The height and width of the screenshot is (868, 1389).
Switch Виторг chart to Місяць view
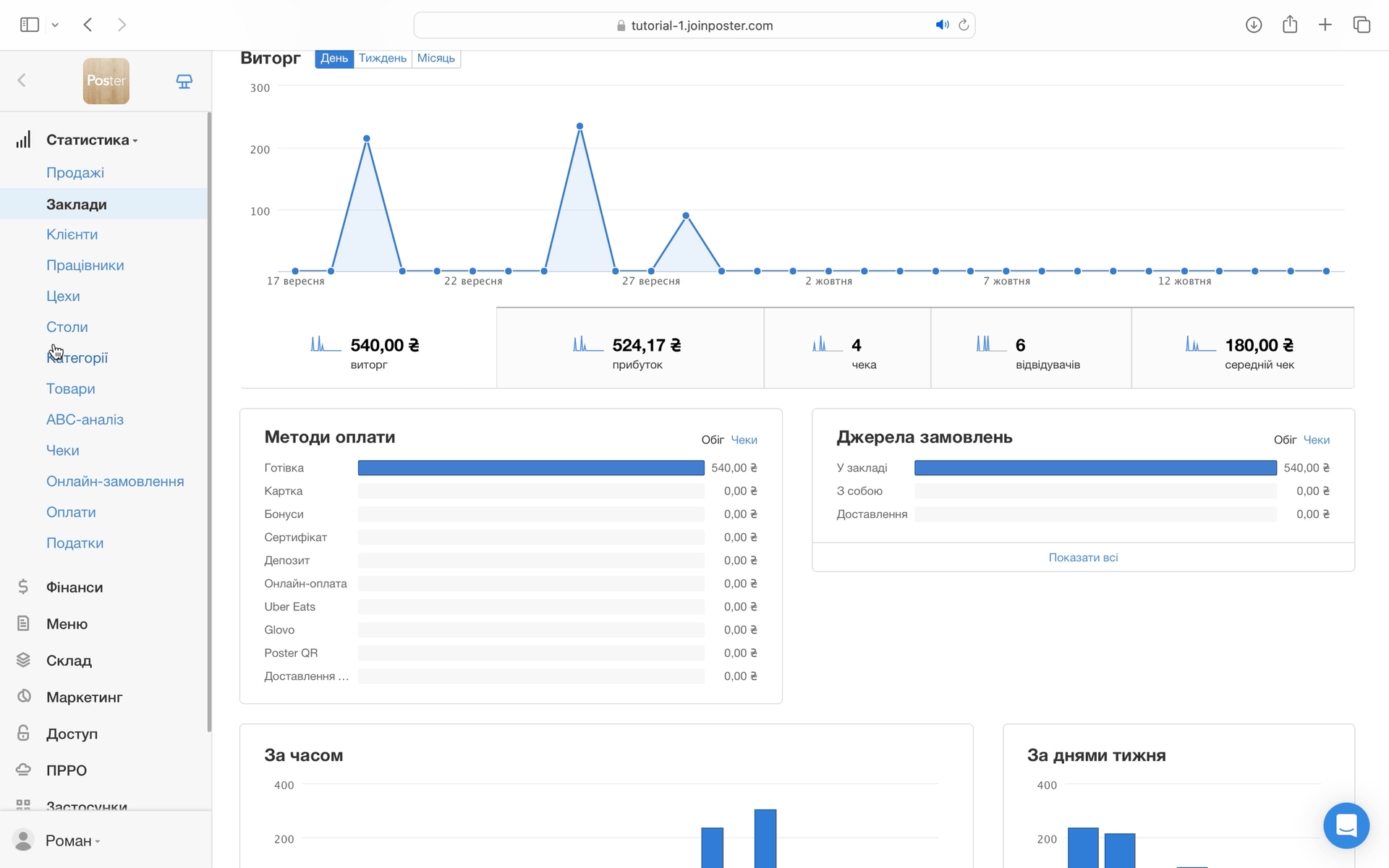[436, 58]
